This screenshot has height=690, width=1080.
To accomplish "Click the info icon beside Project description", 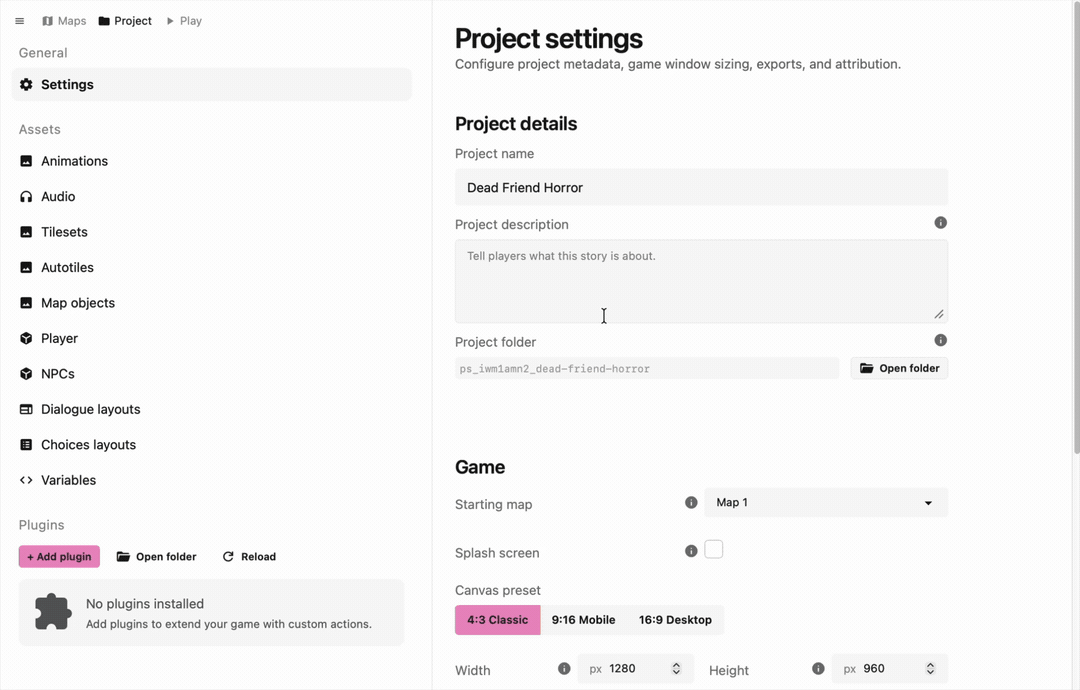I will point(940,223).
